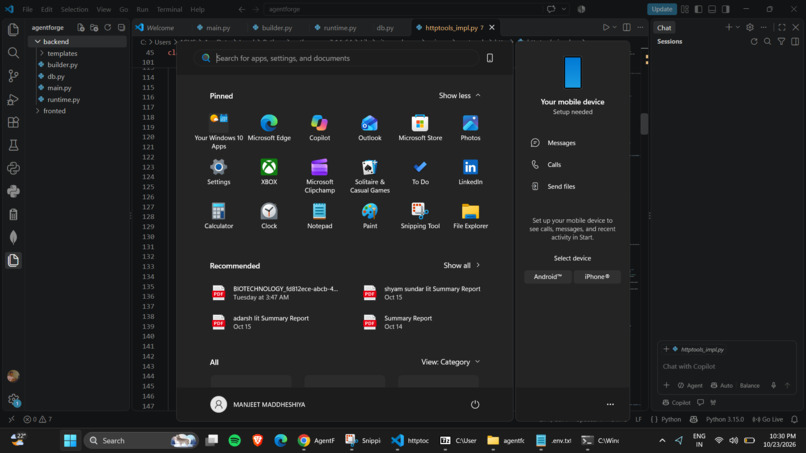Open Photos app in pinned grid

pos(470,128)
